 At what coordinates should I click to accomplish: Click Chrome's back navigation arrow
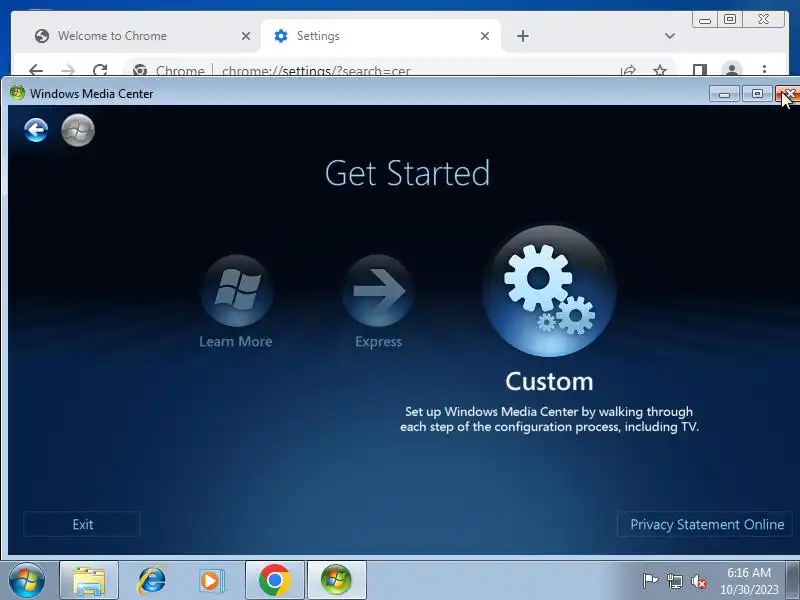36,69
